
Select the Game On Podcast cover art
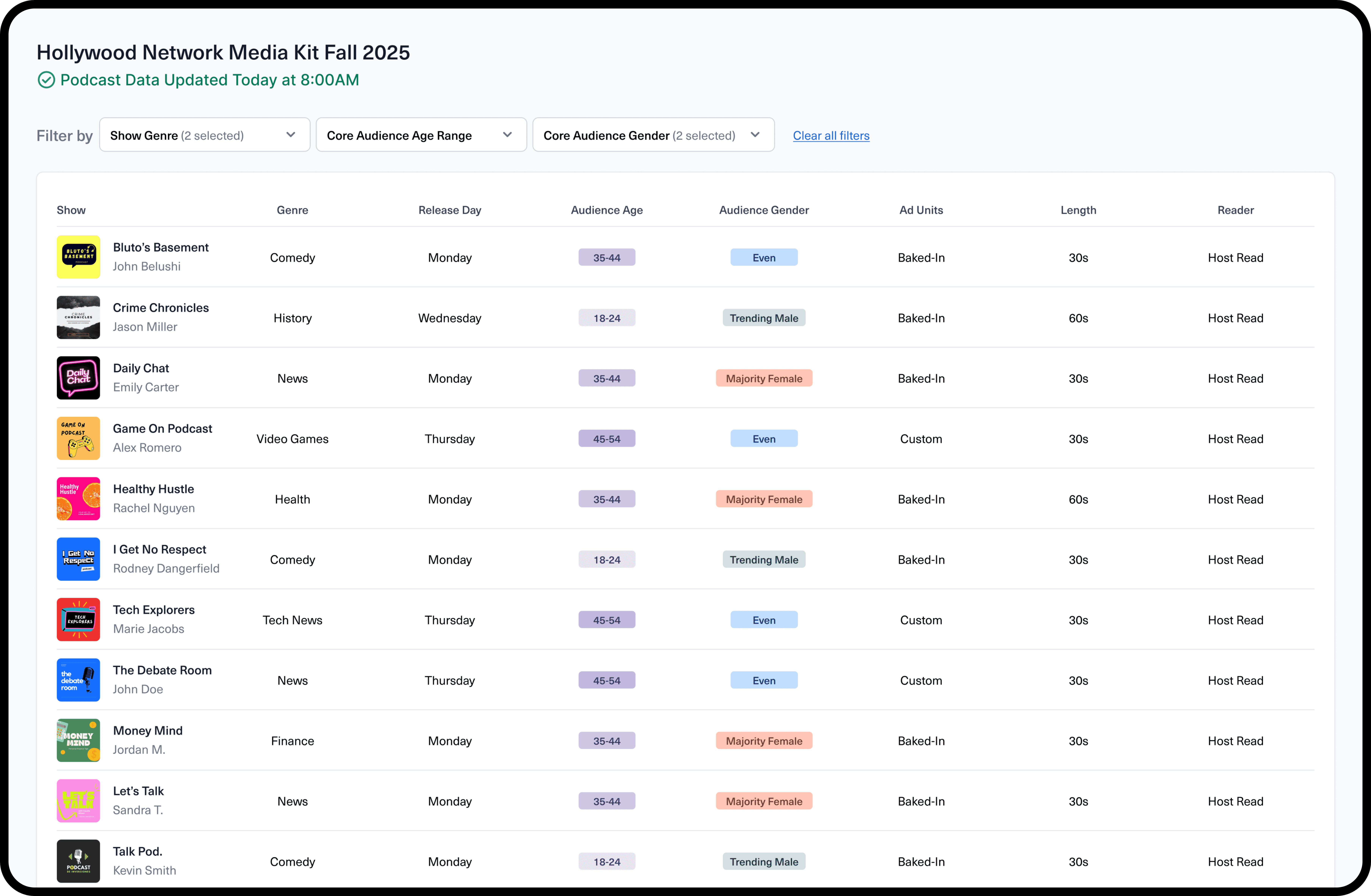(78, 438)
